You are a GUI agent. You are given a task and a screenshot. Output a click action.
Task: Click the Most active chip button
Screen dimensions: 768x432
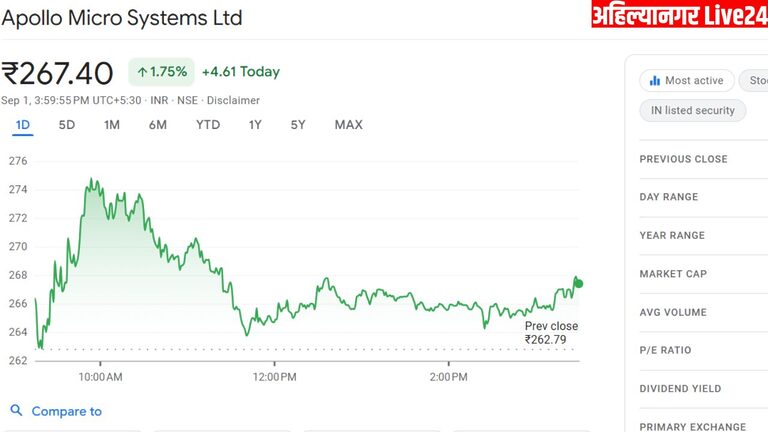point(687,81)
